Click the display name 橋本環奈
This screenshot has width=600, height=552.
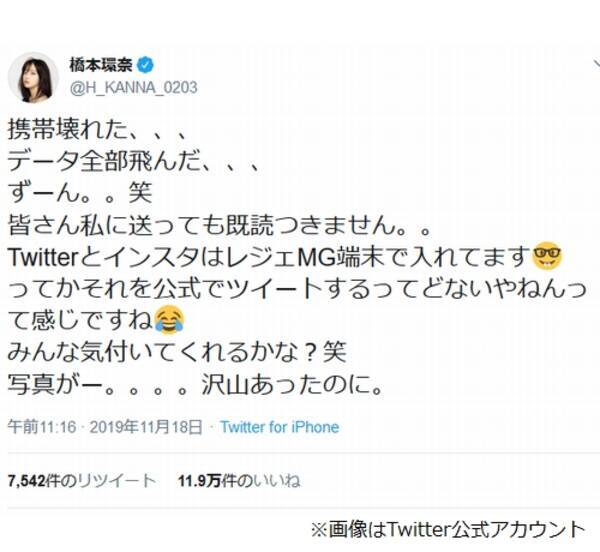[101, 65]
